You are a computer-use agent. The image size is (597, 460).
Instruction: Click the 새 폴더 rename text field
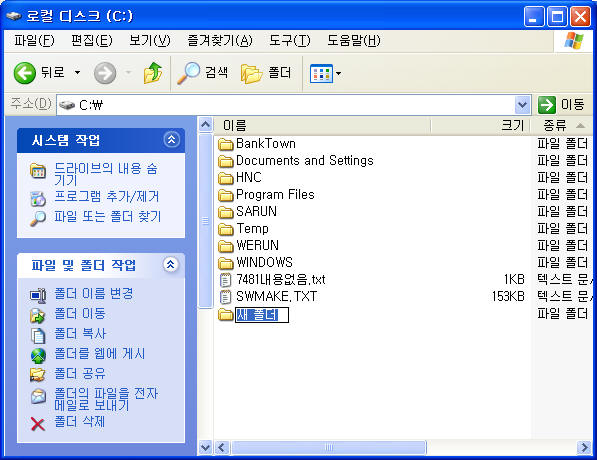pos(262,315)
